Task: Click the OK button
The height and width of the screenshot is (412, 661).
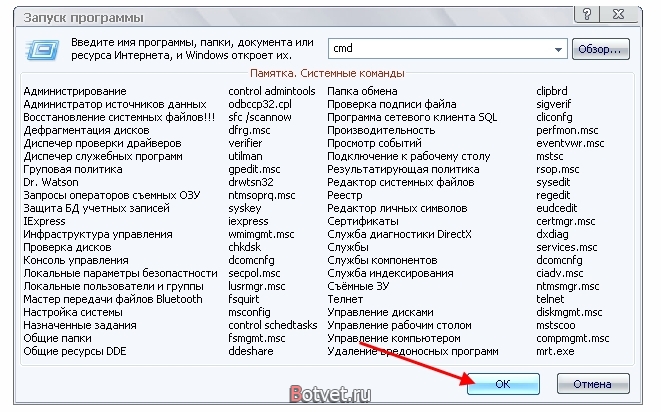Action: [x=503, y=384]
